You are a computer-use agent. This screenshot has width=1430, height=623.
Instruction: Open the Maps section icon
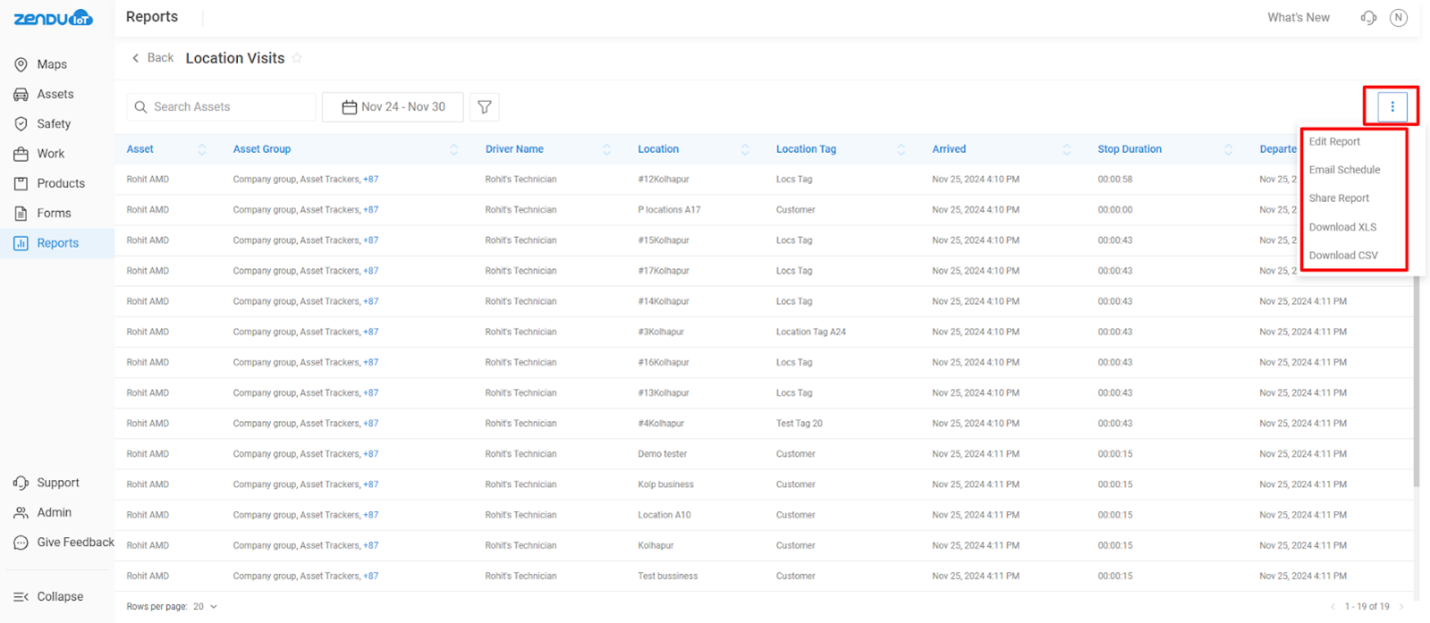coord(21,65)
